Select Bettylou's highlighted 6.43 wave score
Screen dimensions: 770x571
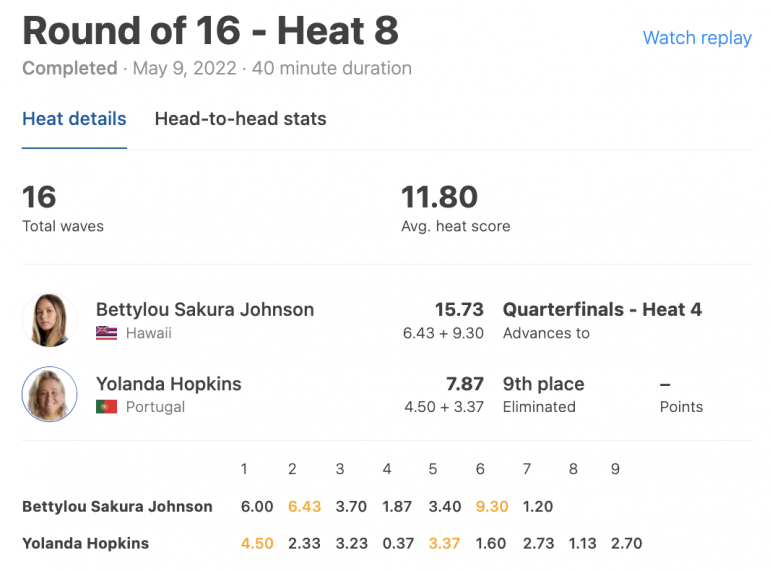click(304, 506)
